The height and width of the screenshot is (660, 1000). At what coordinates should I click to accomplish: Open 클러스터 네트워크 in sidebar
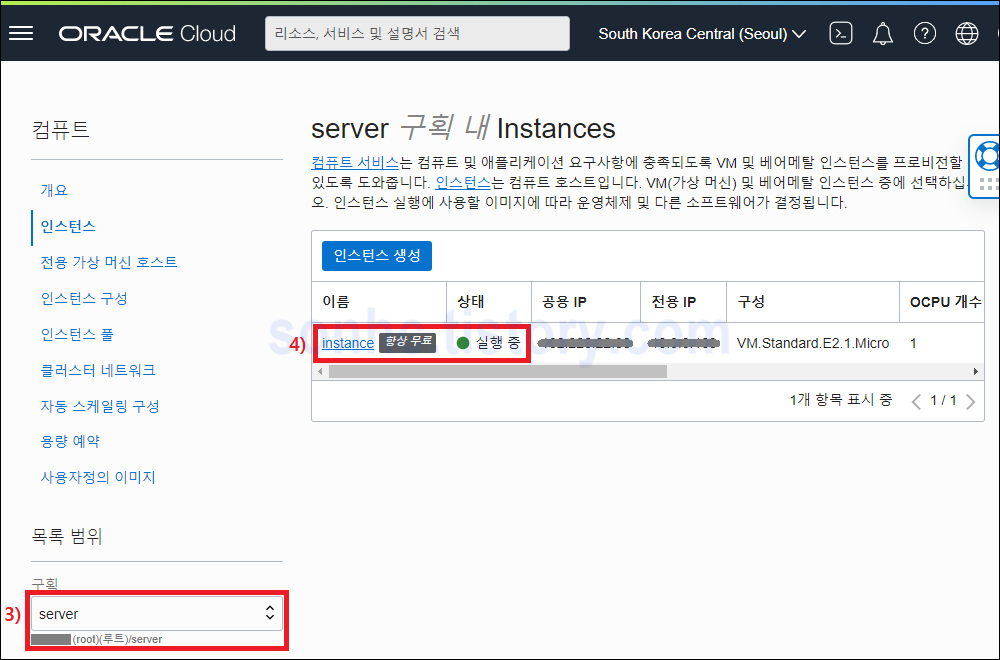click(98, 370)
